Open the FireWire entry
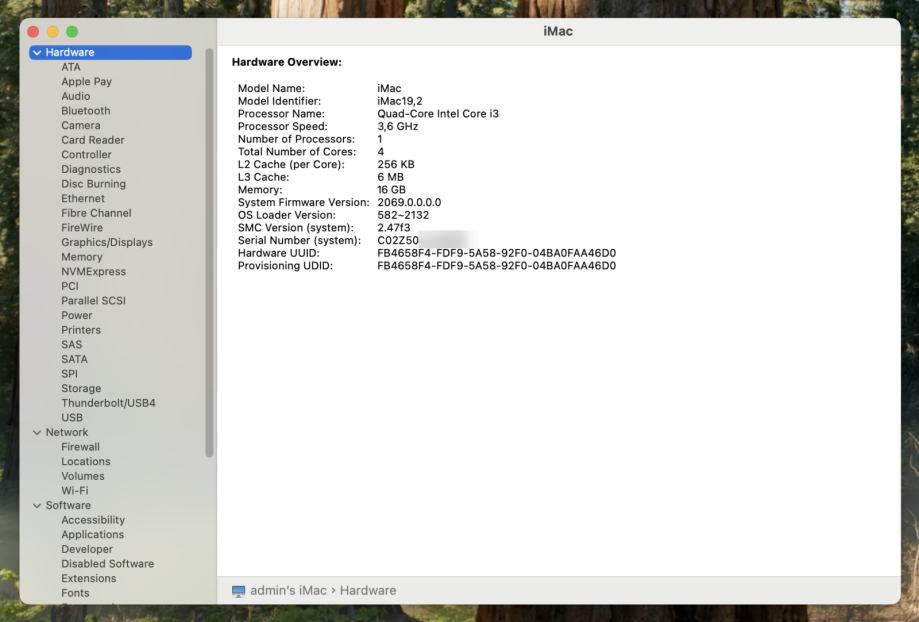 coord(82,228)
